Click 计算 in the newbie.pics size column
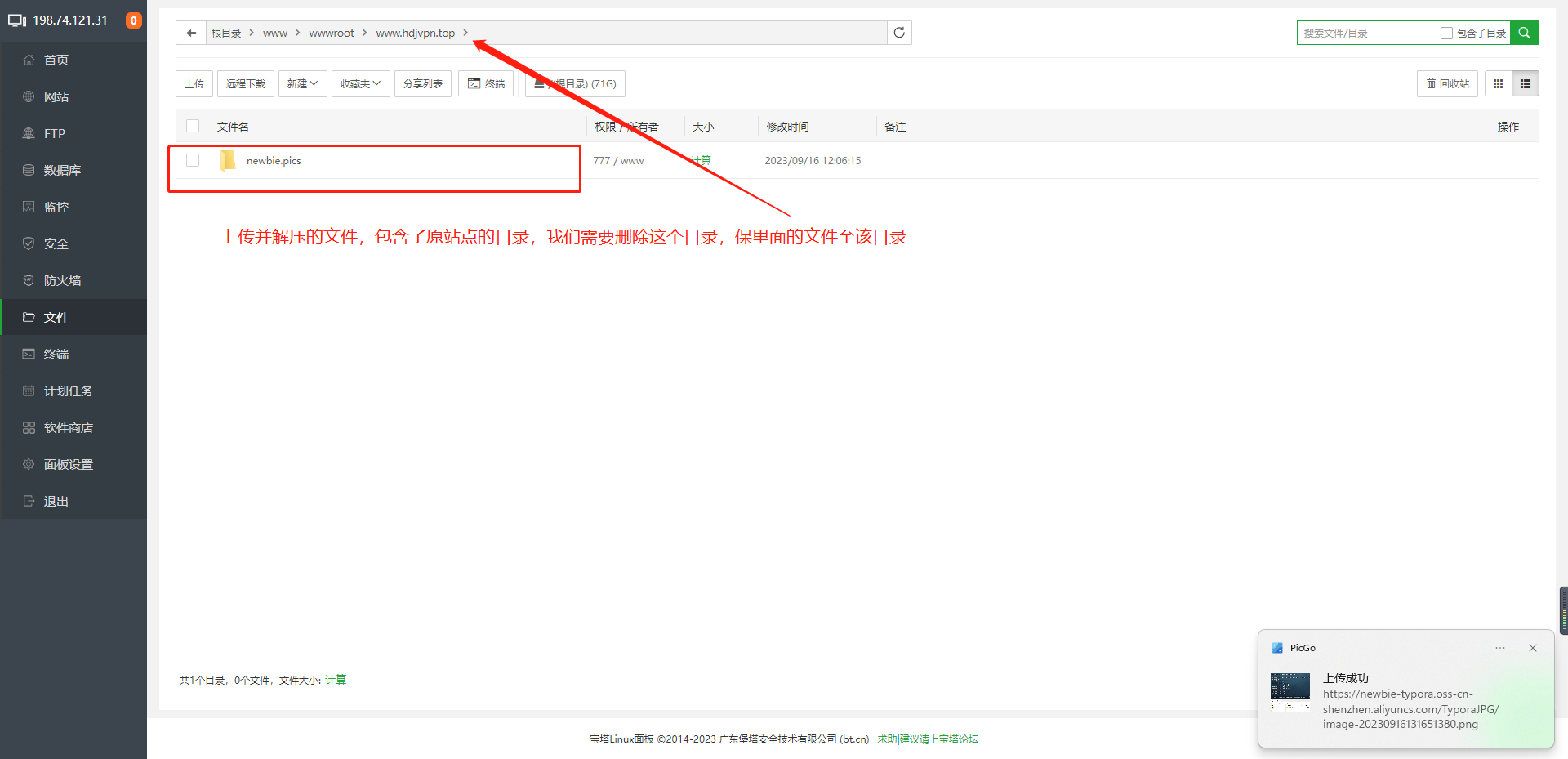Image resolution: width=1568 pixels, height=759 pixels. tap(701, 161)
